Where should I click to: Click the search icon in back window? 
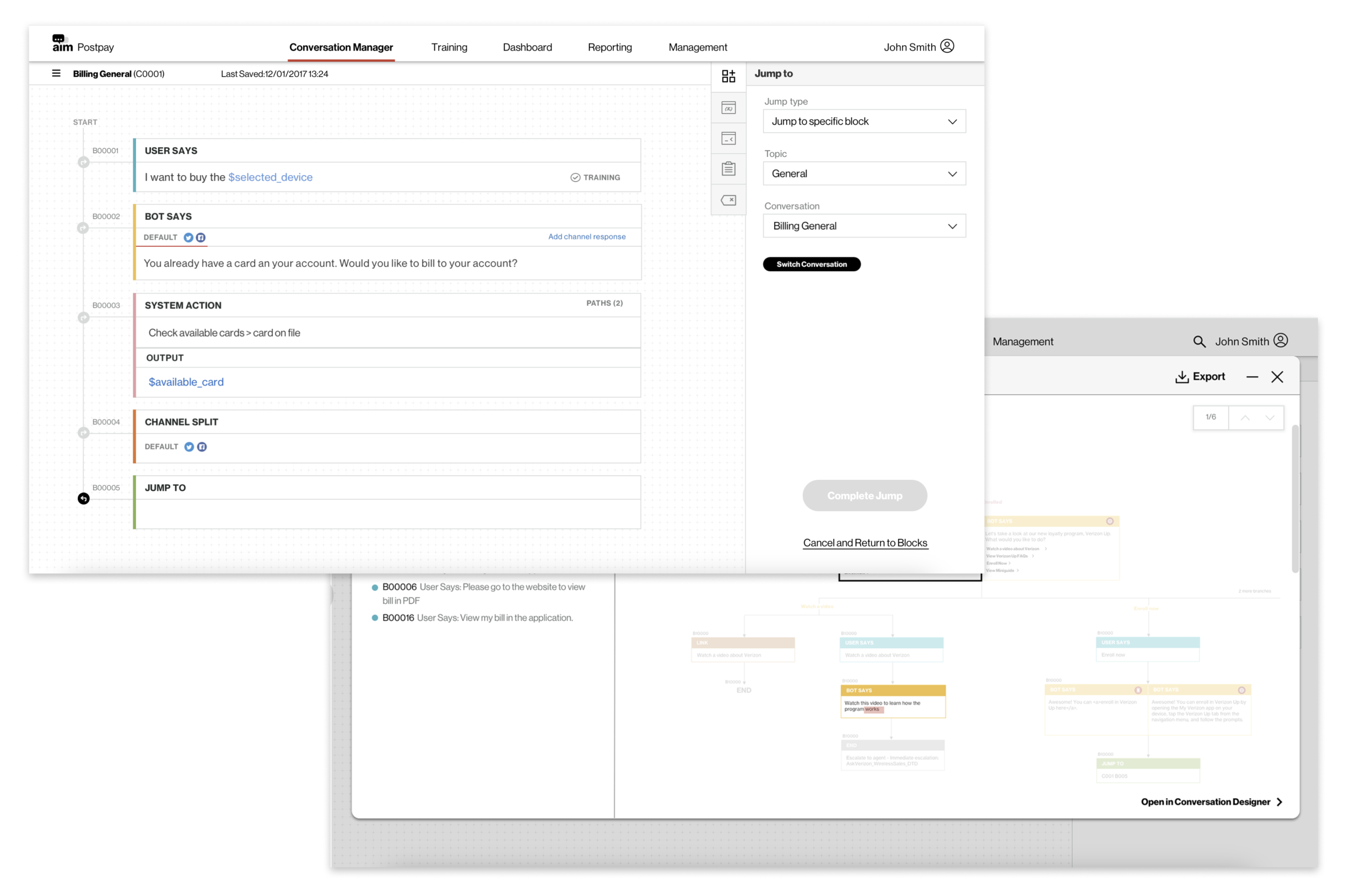[x=1199, y=342]
